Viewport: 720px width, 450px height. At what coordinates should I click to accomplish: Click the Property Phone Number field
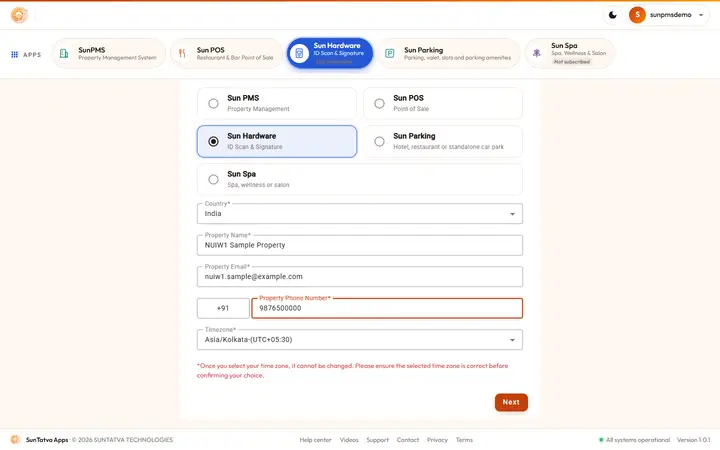[387, 308]
